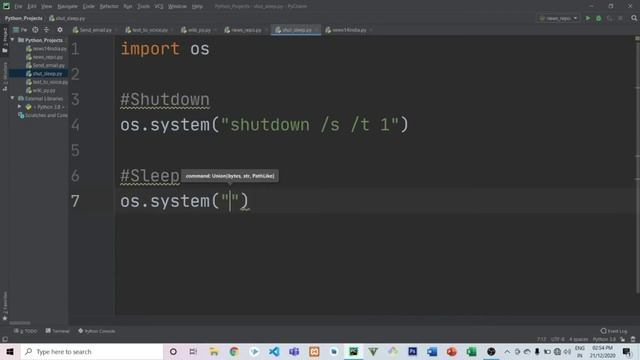Open the File menu

pyautogui.click(x=18, y=7)
